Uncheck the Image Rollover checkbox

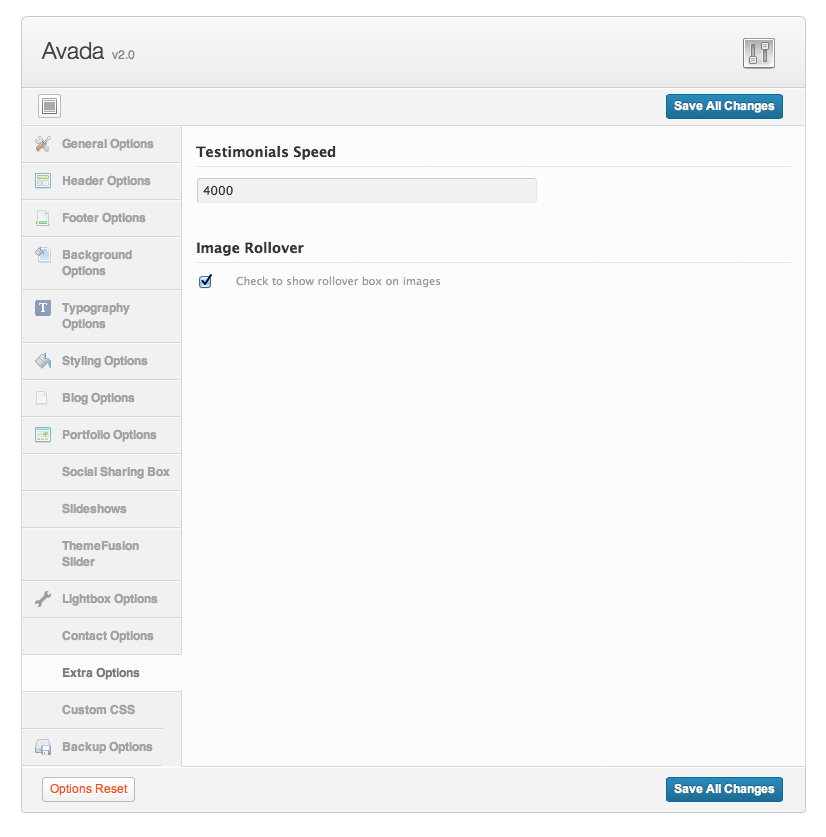pyautogui.click(x=206, y=281)
